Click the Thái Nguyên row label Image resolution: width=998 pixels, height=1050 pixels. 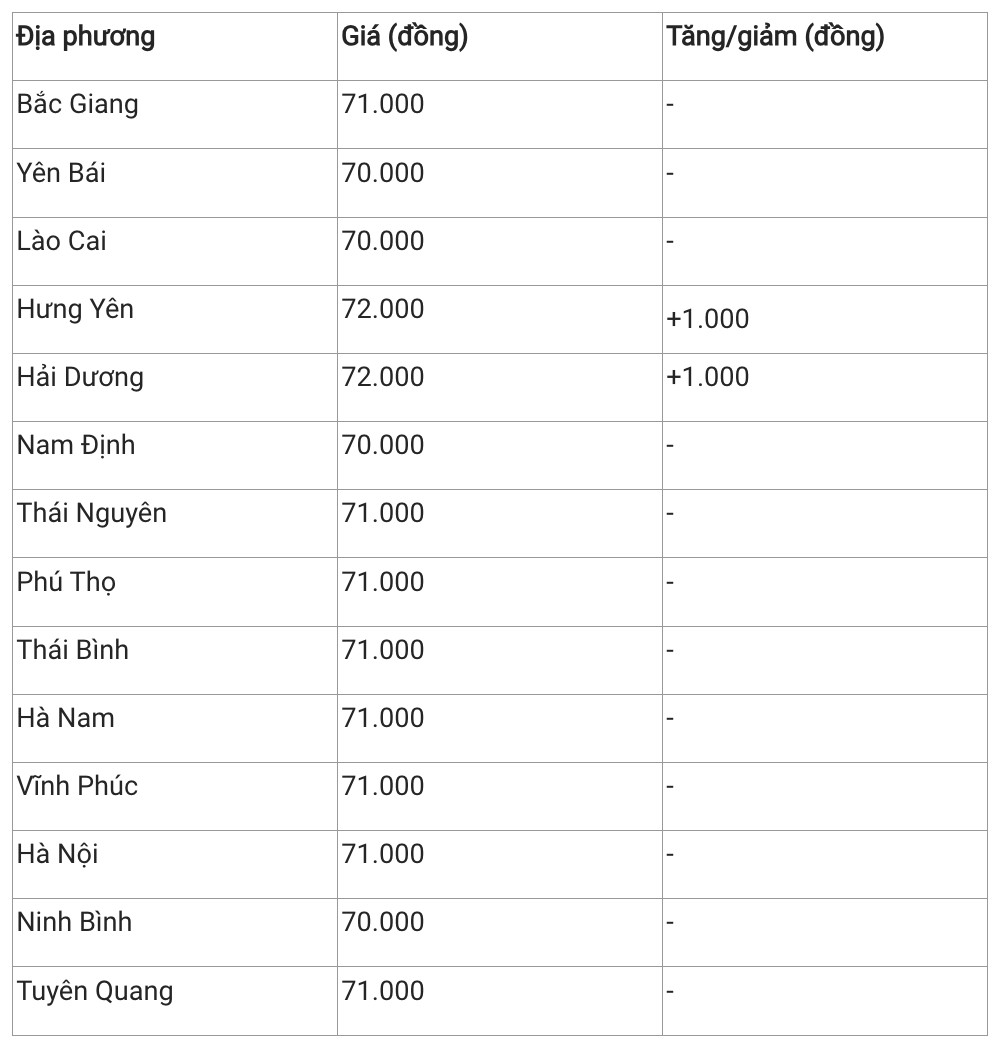point(92,514)
